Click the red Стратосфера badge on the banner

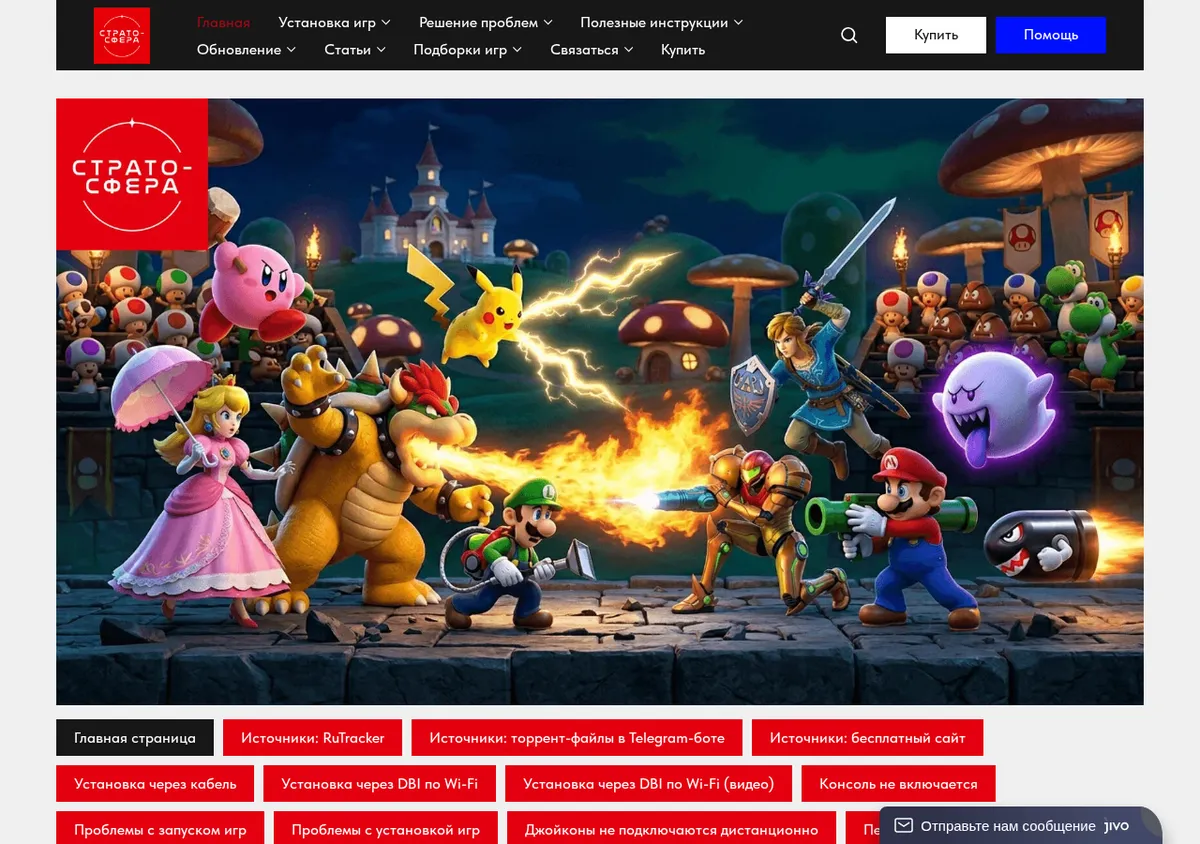132,174
